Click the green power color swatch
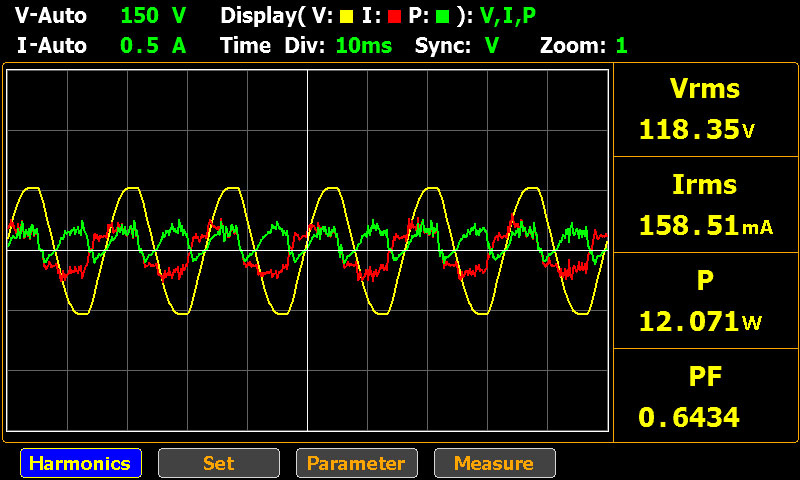The image size is (800, 480). pos(443,17)
